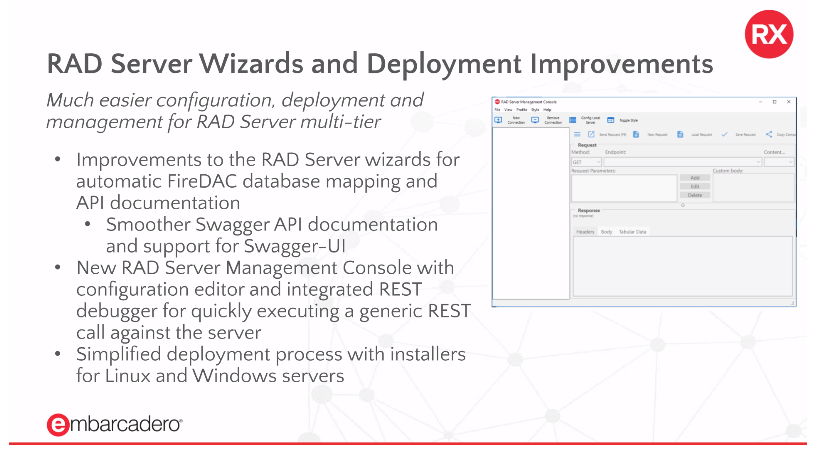
Task: Switch to the Body response tab
Action: pos(607,232)
